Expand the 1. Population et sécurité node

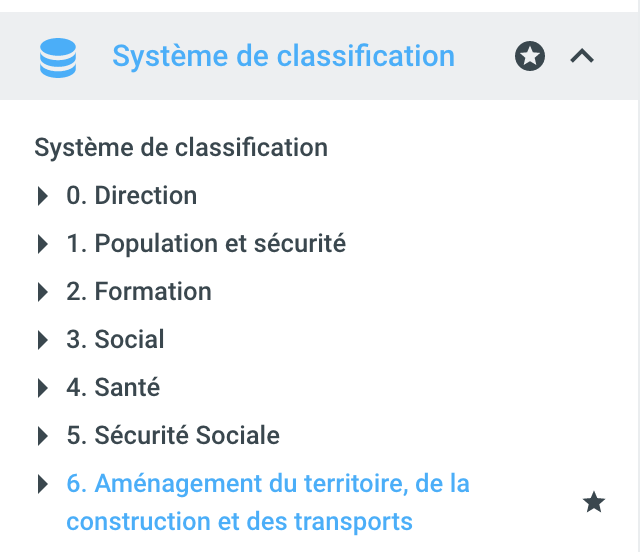[x=42, y=244]
